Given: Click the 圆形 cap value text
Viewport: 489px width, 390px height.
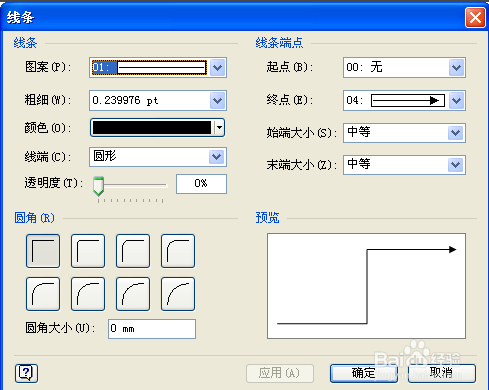Looking at the screenshot, I should pos(105,156).
